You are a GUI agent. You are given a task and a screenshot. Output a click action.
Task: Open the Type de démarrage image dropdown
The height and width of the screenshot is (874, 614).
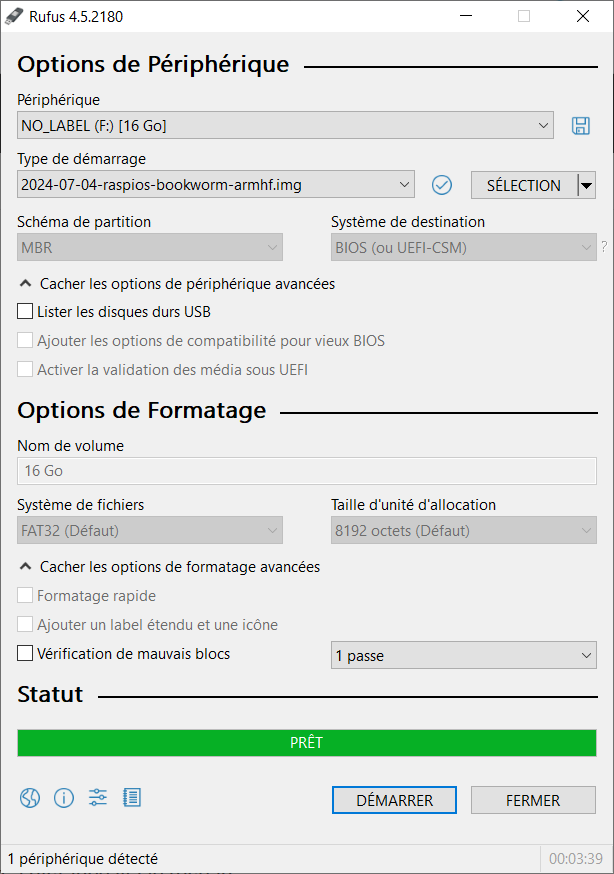point(216,184)
